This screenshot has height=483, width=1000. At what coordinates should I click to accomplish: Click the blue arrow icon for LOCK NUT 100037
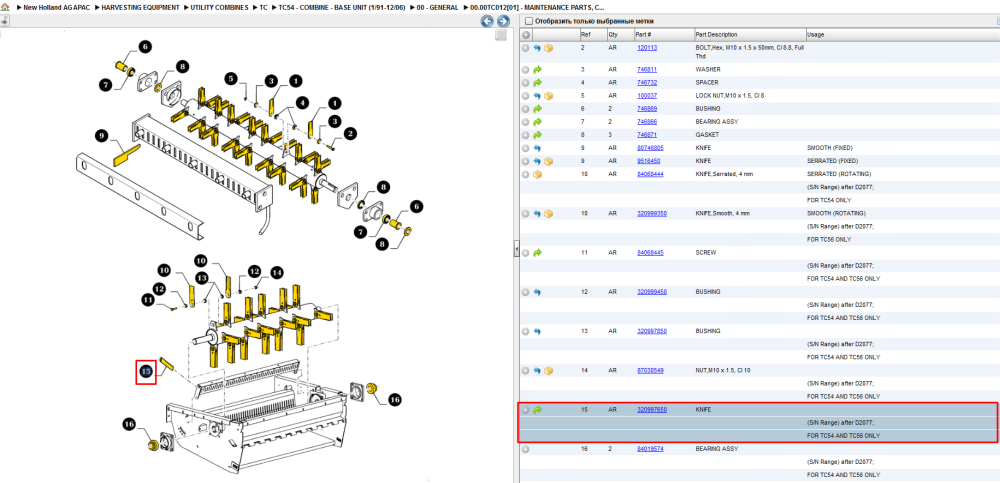537,96
